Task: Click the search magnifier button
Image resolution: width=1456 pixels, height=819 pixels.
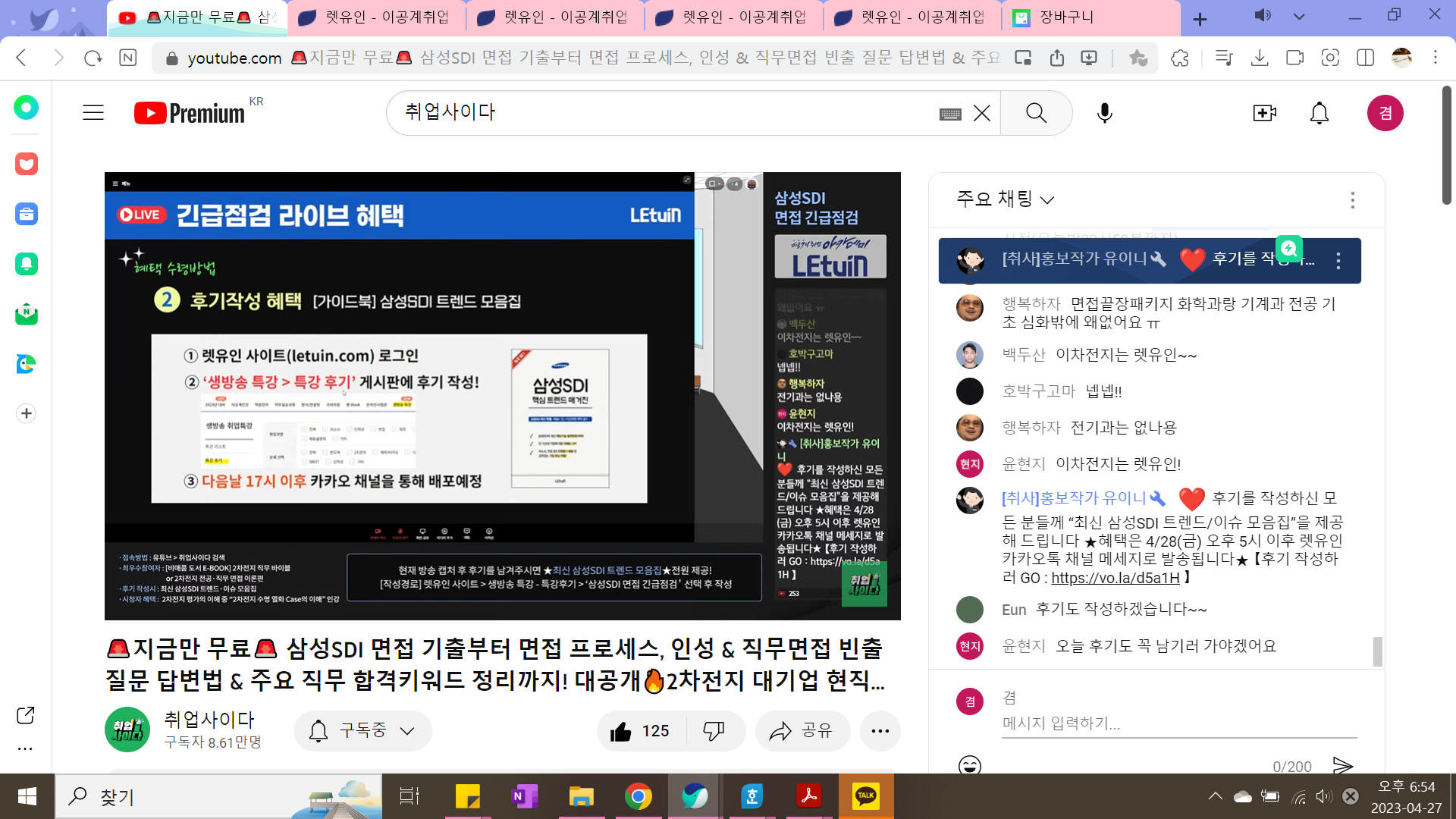Action: 1036,113
